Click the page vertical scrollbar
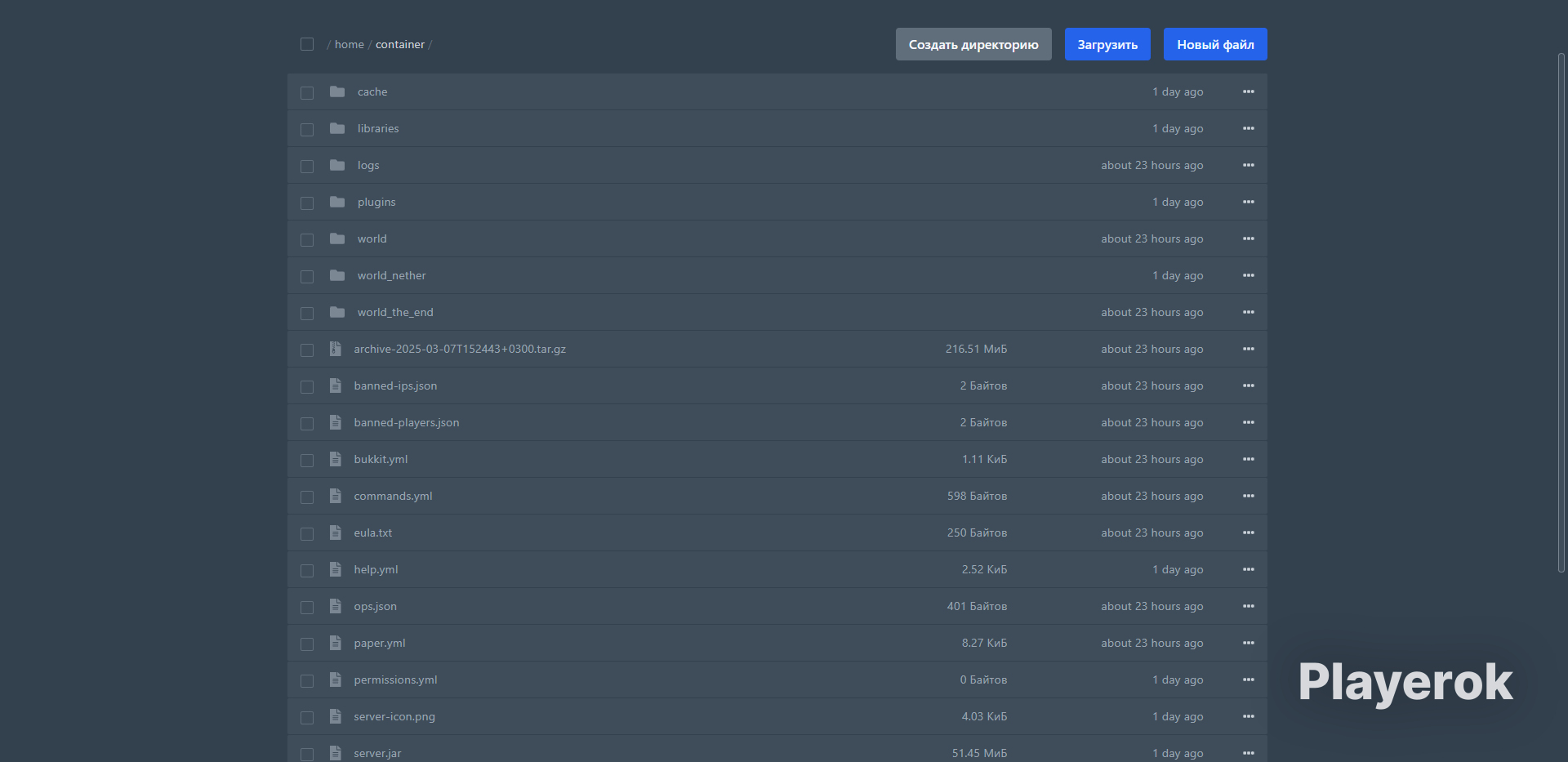The width and height of the screenshot is (1568, 762). [1561, 313]
